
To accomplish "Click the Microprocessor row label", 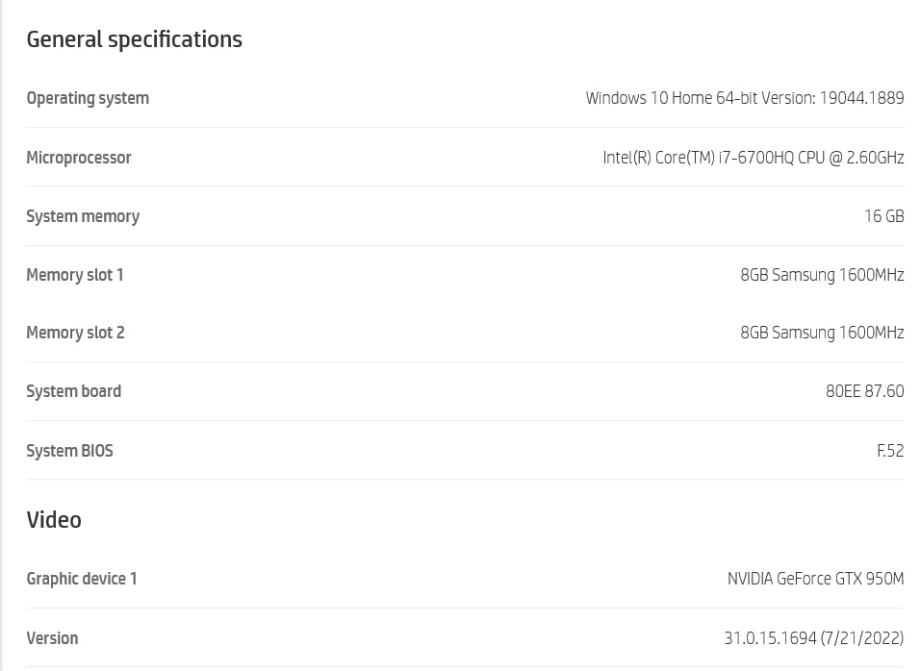I will pyautogui.click(x=78, y=157).
